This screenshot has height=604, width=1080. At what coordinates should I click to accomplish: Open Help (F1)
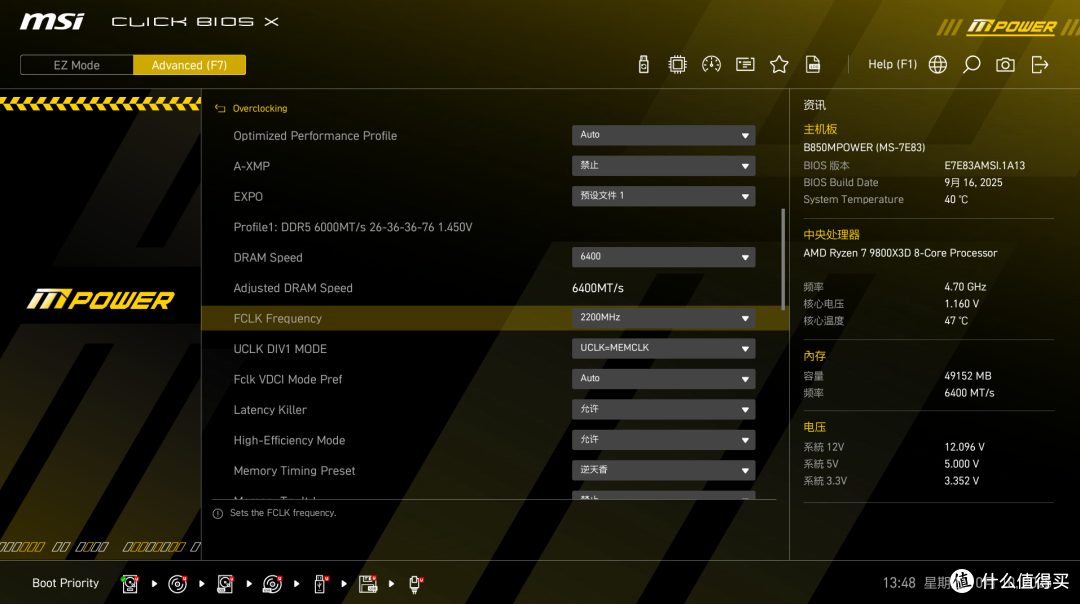pyautogui.click(x=892, y=65)
